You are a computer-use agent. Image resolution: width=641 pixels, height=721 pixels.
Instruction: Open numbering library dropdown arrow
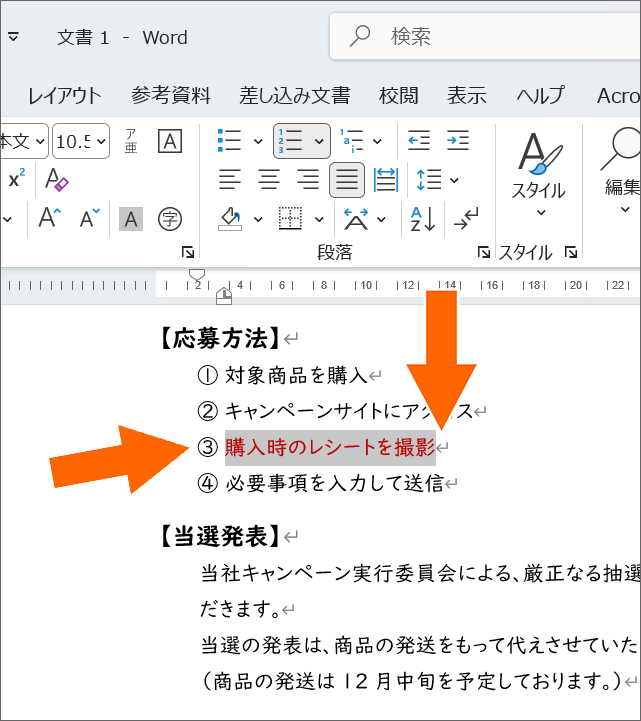319,141
